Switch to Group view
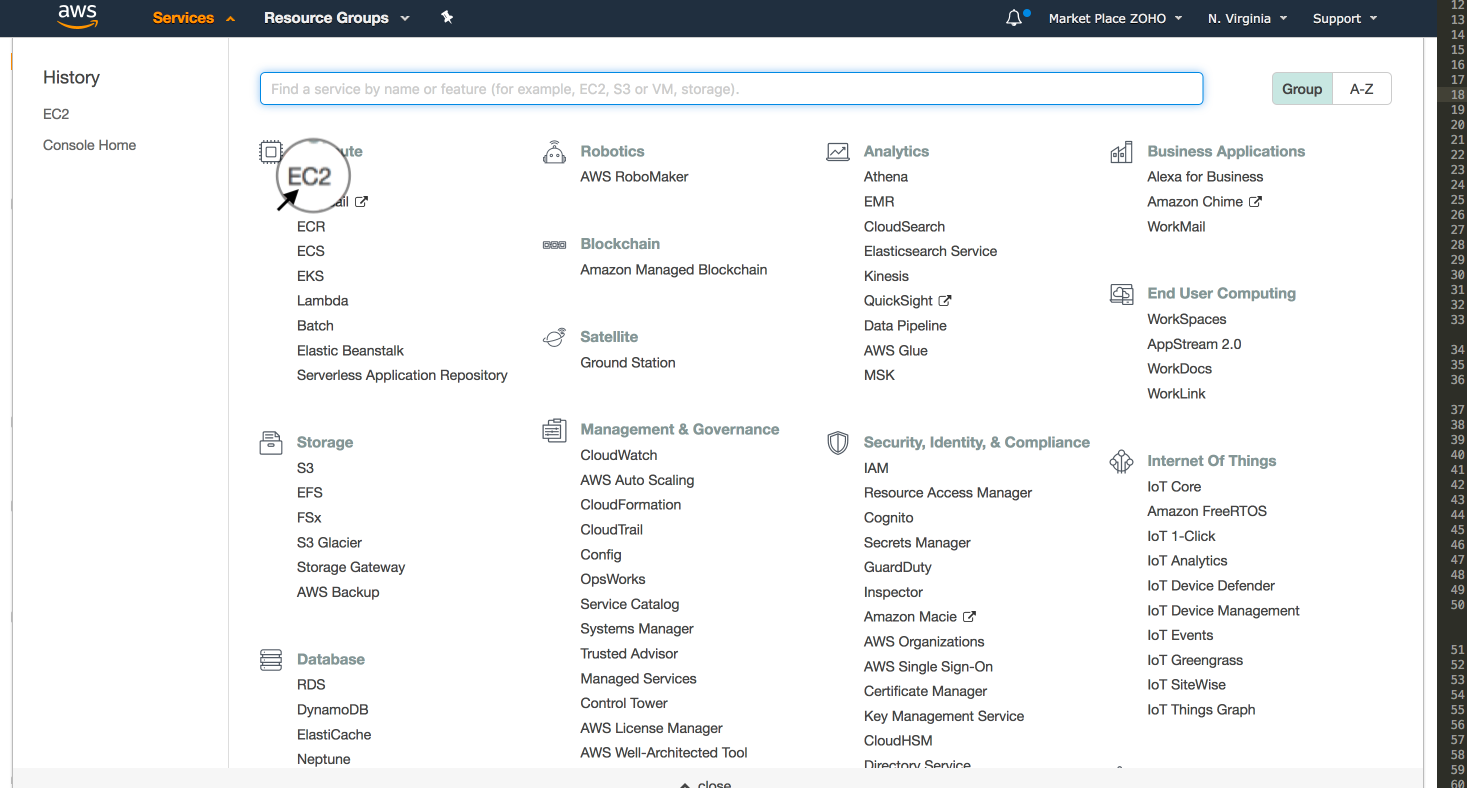Viewport: 1467px width, 788px height. (1302, 89)
